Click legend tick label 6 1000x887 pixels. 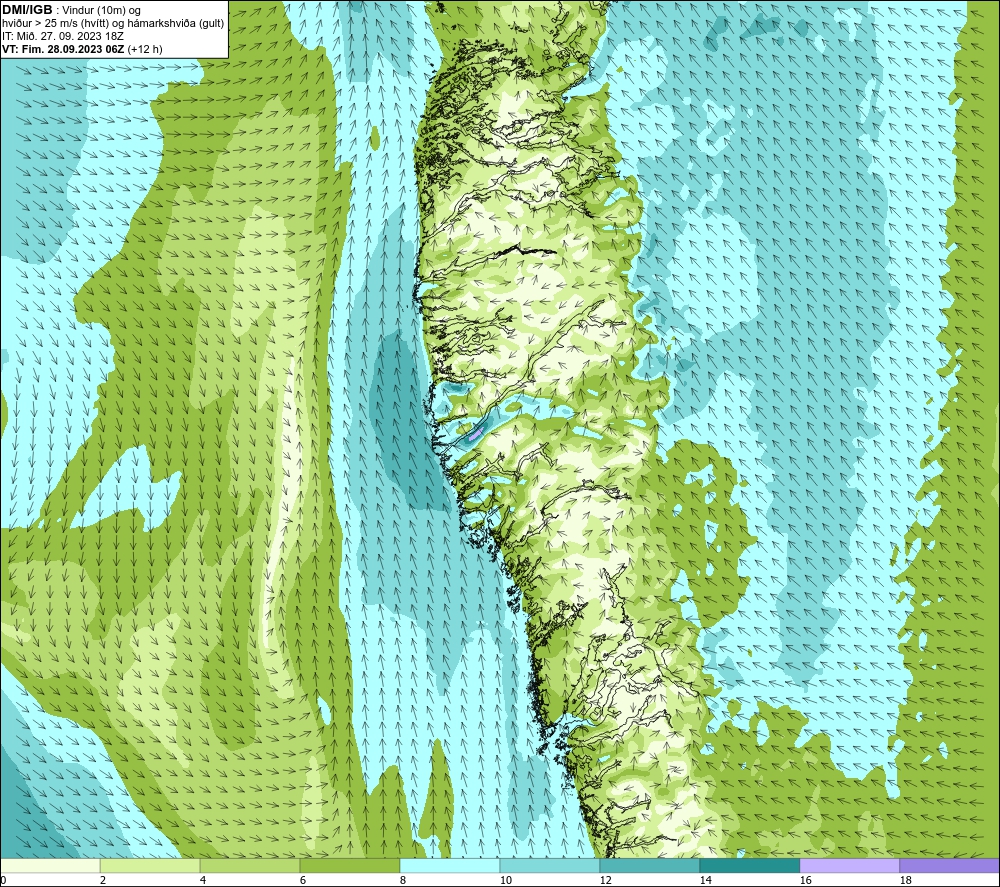point(303,881)
